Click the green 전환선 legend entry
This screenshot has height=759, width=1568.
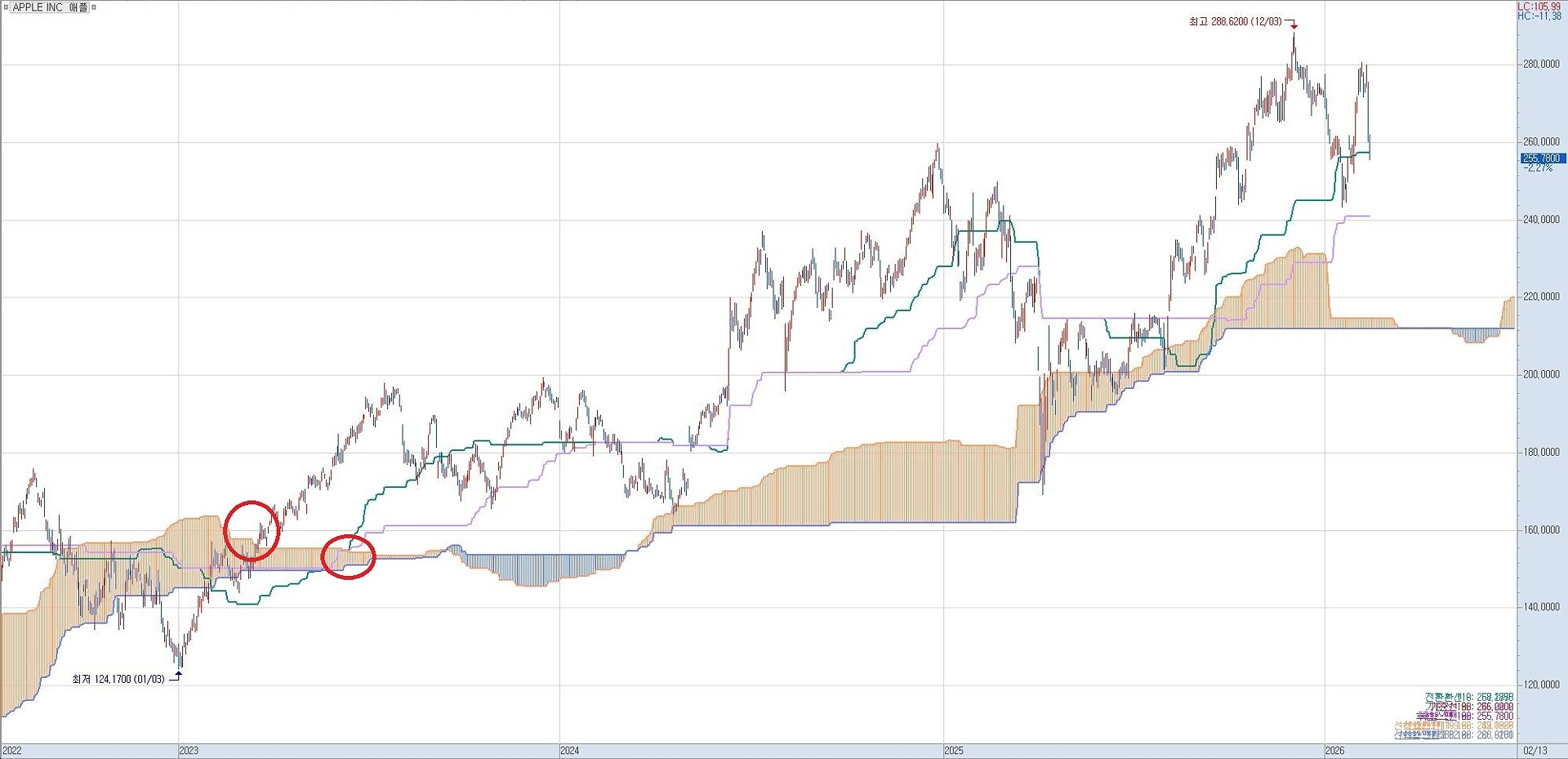pos(1469,698)
